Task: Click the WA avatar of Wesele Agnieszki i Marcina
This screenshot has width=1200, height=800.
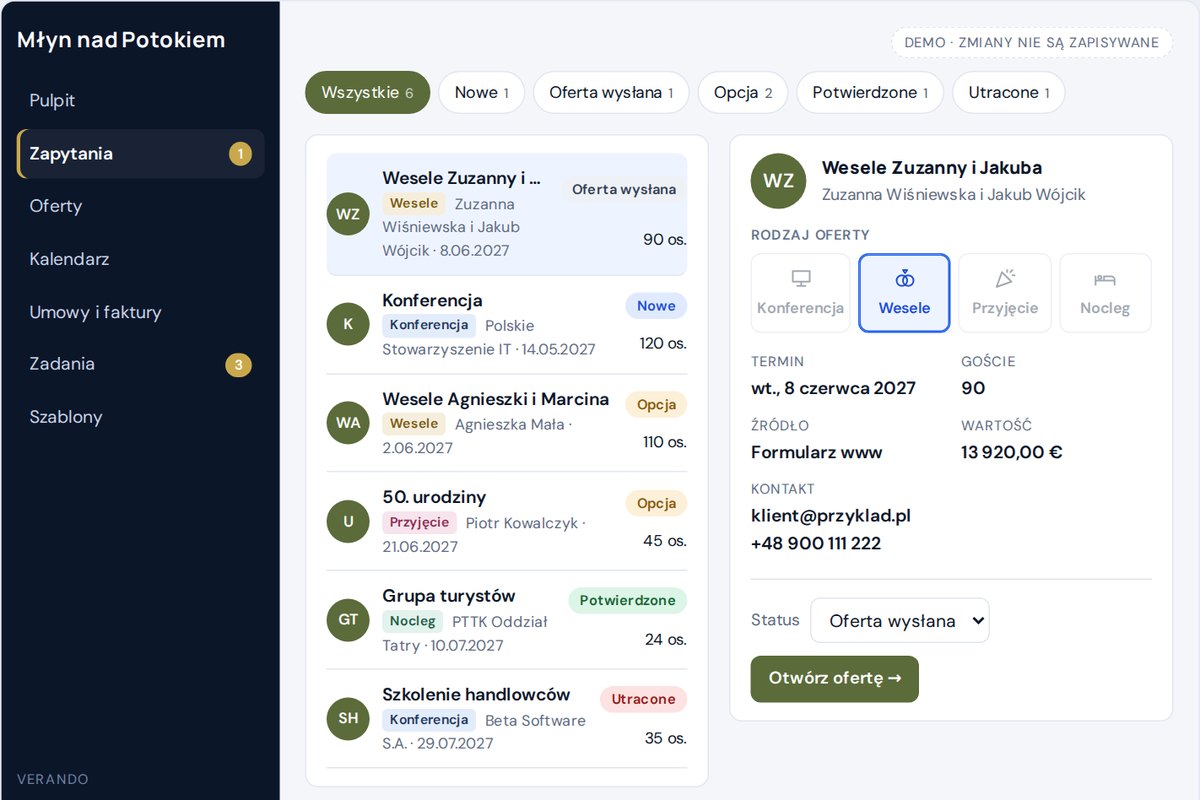Action: 348,422
